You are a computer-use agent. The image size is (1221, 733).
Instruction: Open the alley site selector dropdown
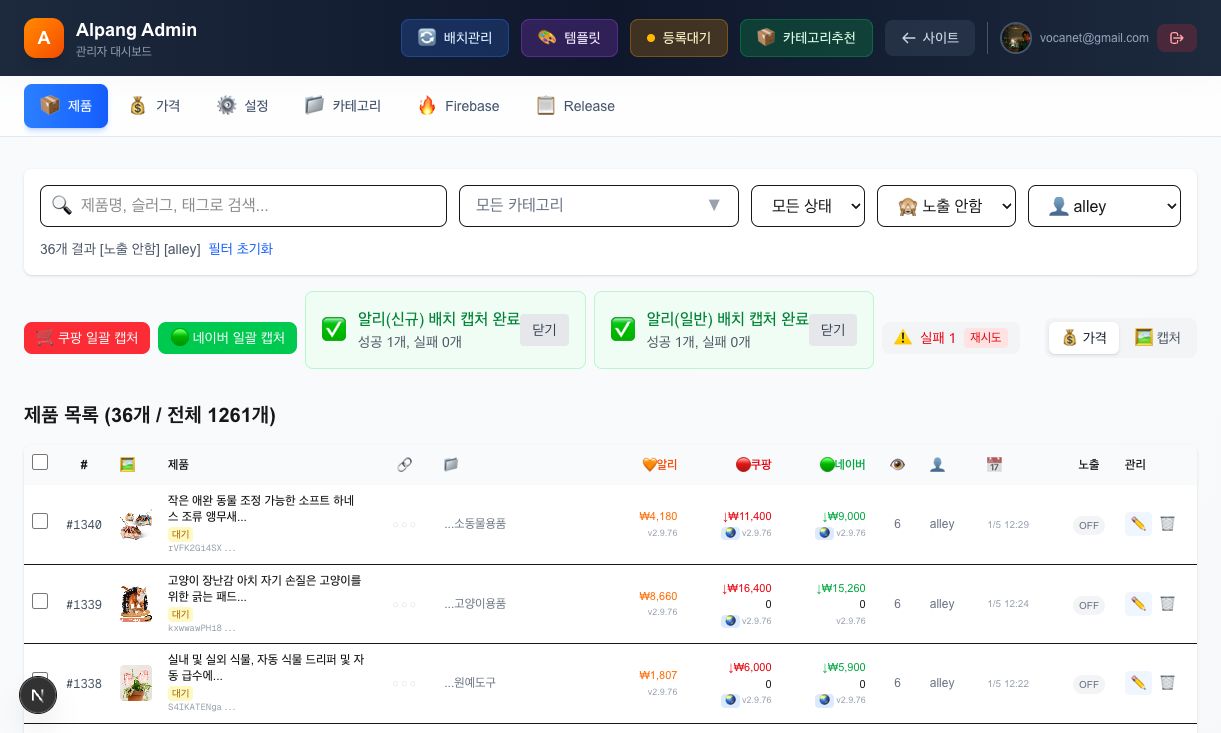1104,206
